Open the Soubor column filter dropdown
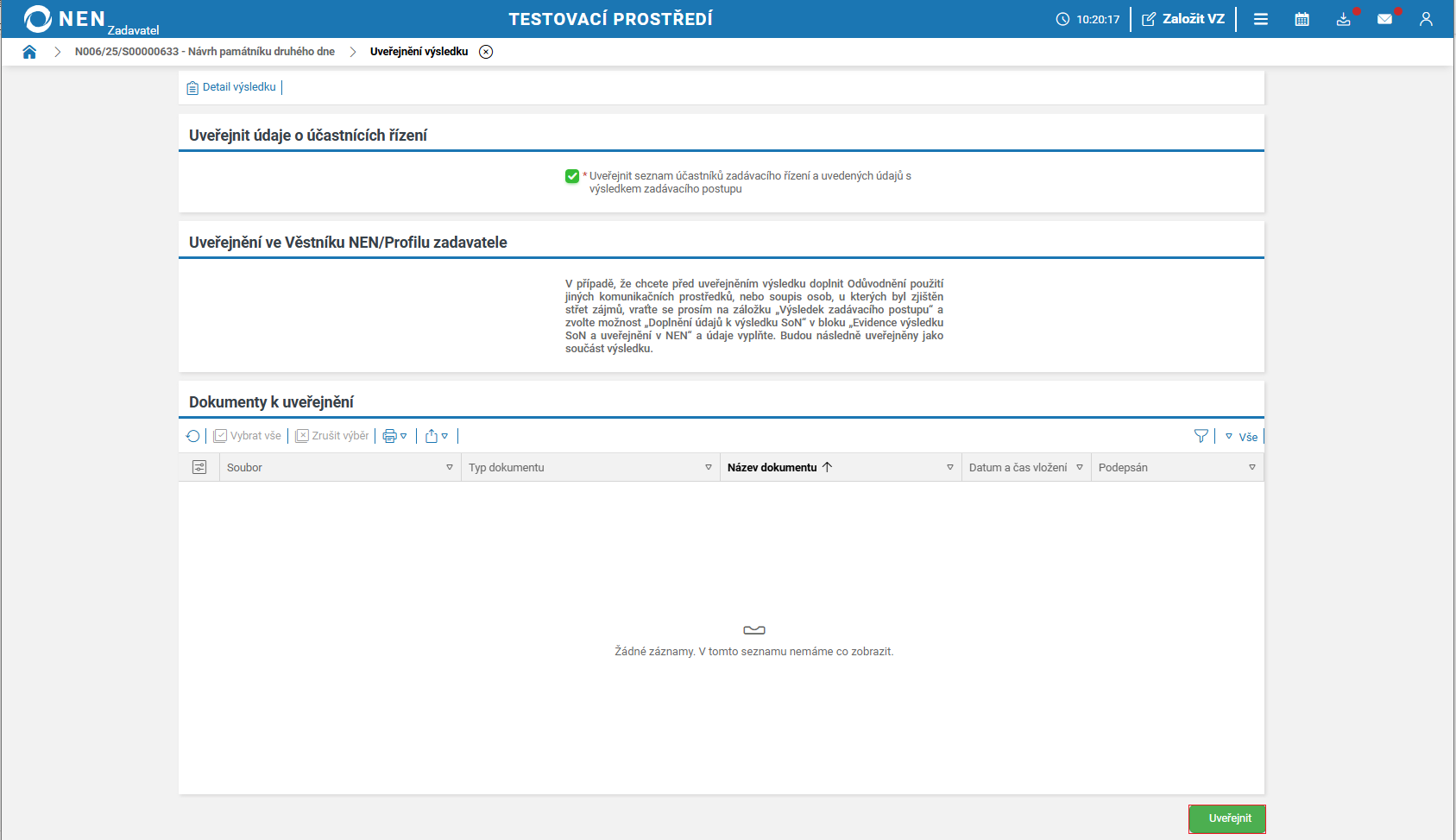Image resolution: width=1456 pixels, height=840 pixels. coord(450,467)
